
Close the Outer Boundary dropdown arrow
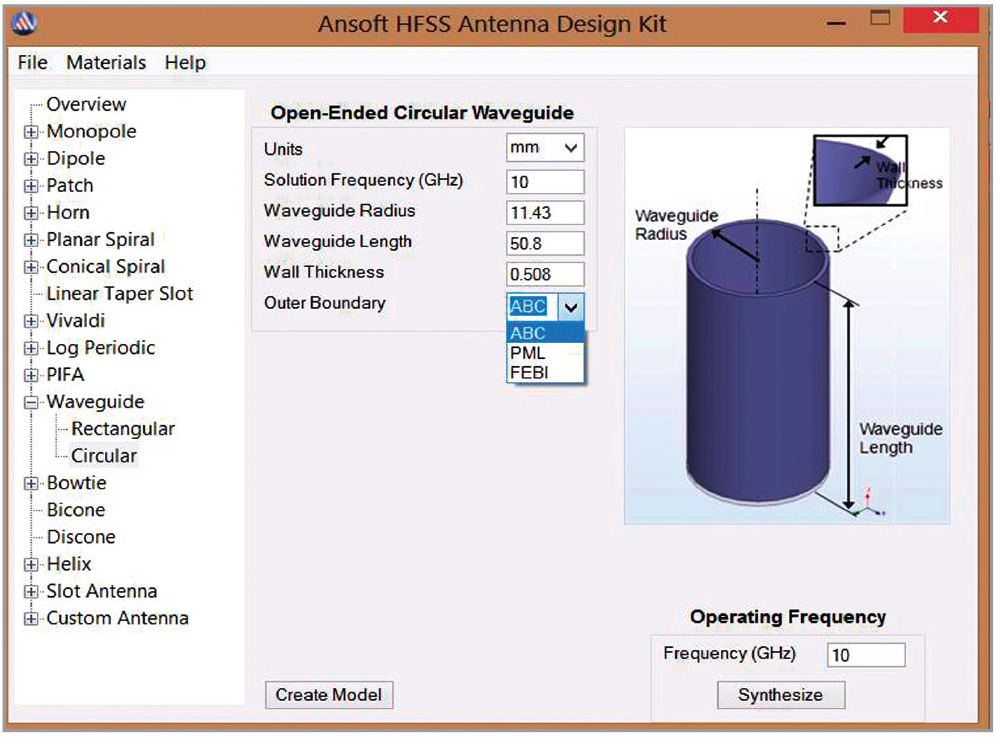point(571,307)
